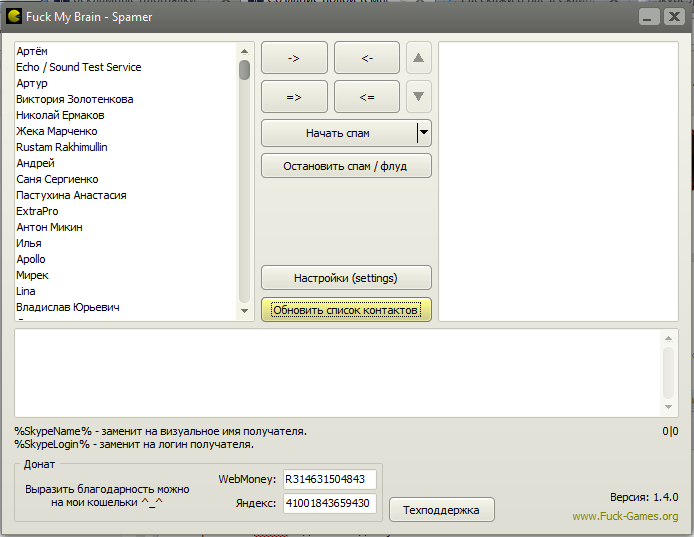The width and height of the screenshot is (694, 537).
Task: Select contact Lina
Action: pos(26,291)
